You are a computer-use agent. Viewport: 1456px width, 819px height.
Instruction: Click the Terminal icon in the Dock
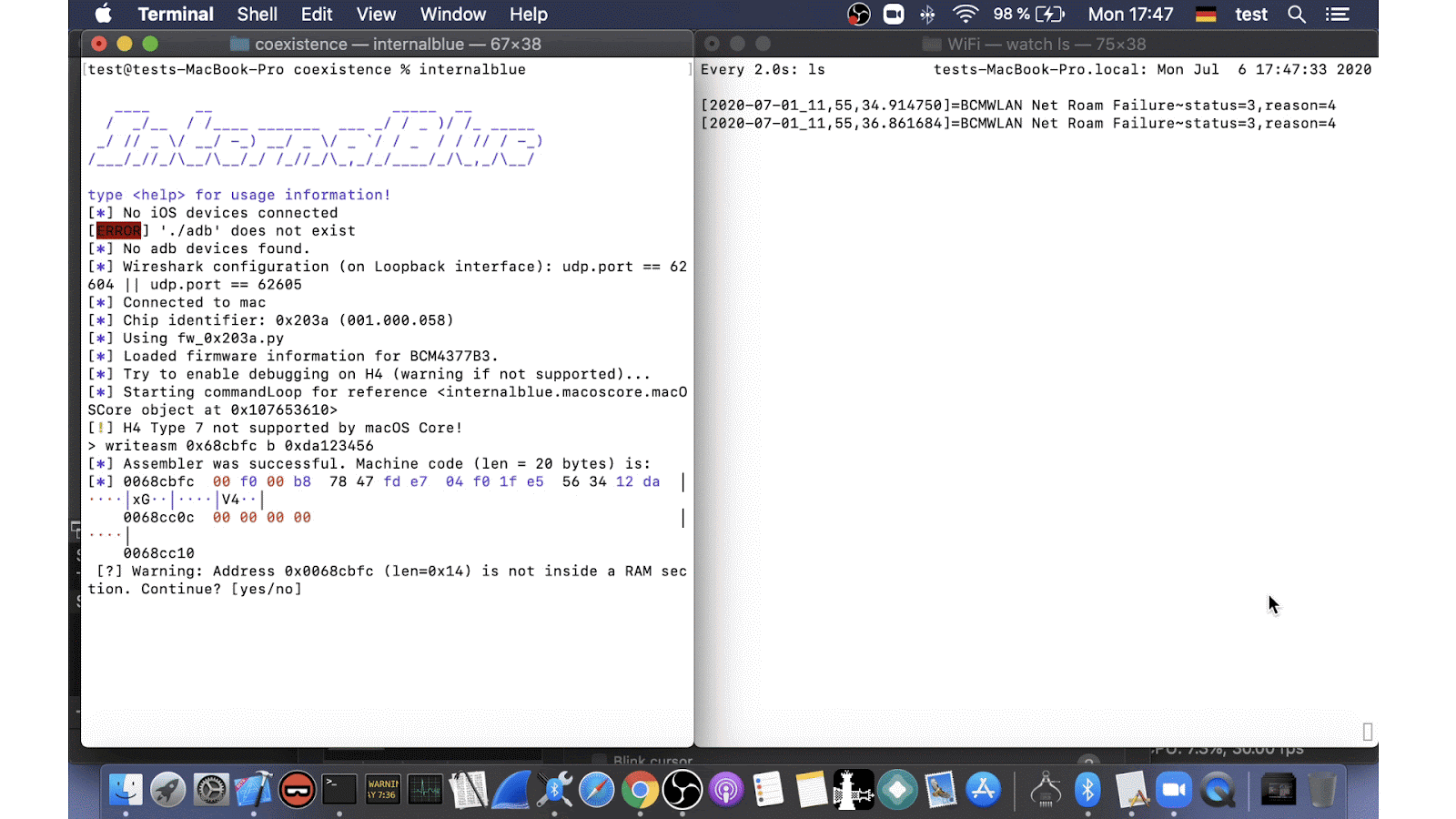[339, 789]
